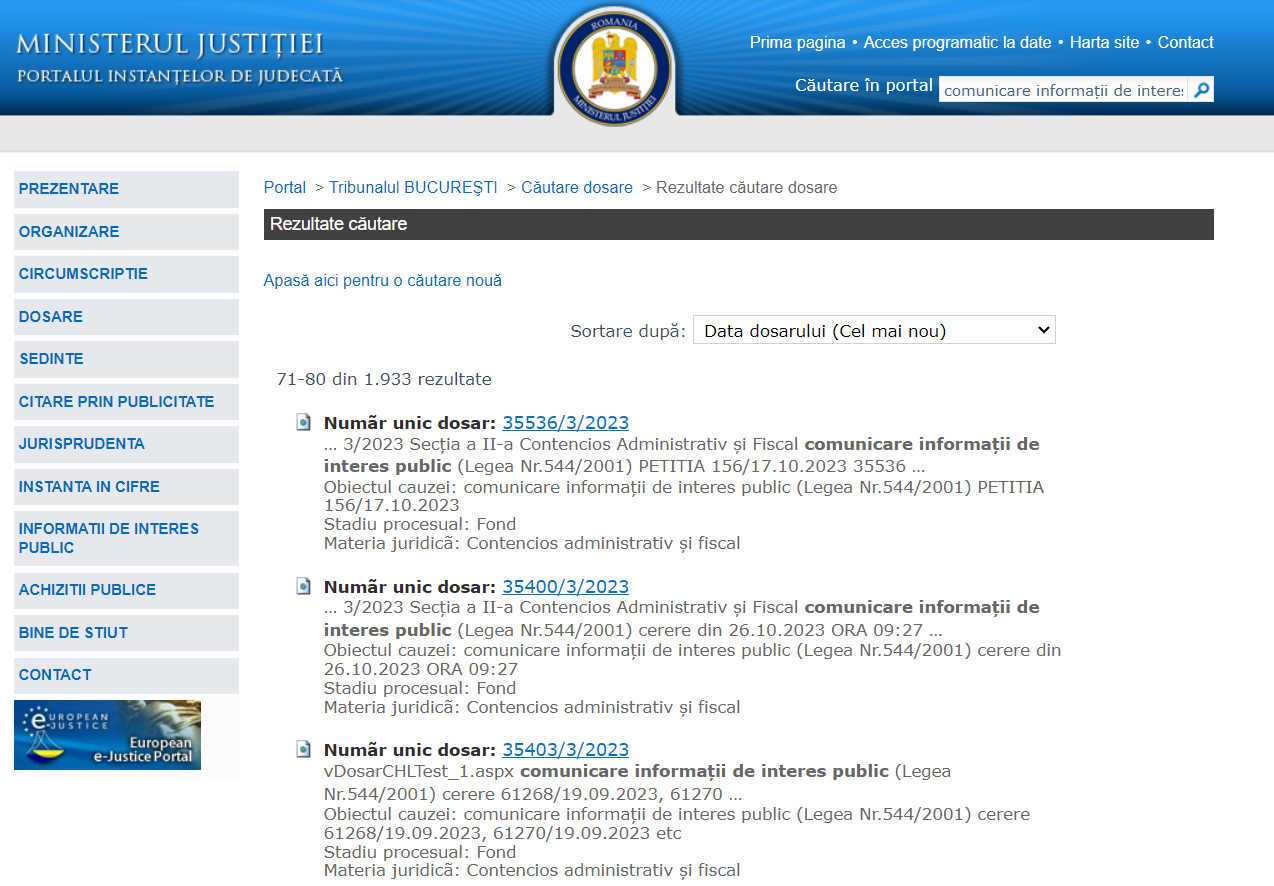
Task: Click MINISTERUL JUSTIȚIEI header title
Action: (x=170, y=44)
